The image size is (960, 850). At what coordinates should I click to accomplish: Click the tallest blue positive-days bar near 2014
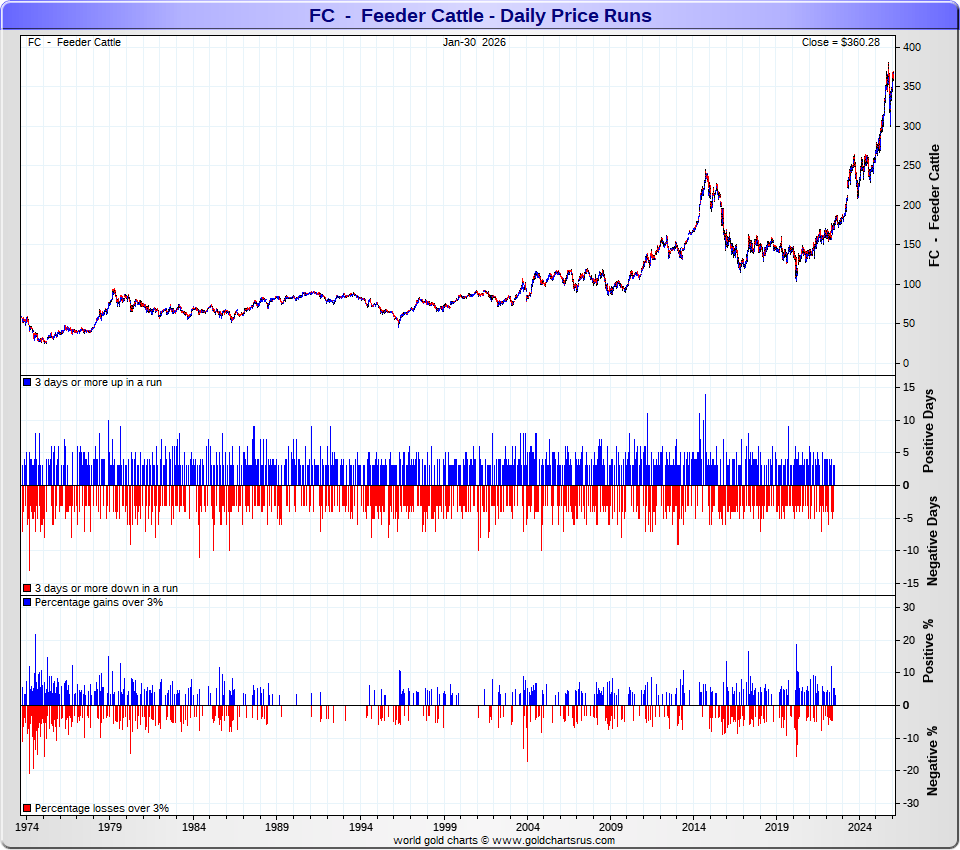[x=705, y=439]
